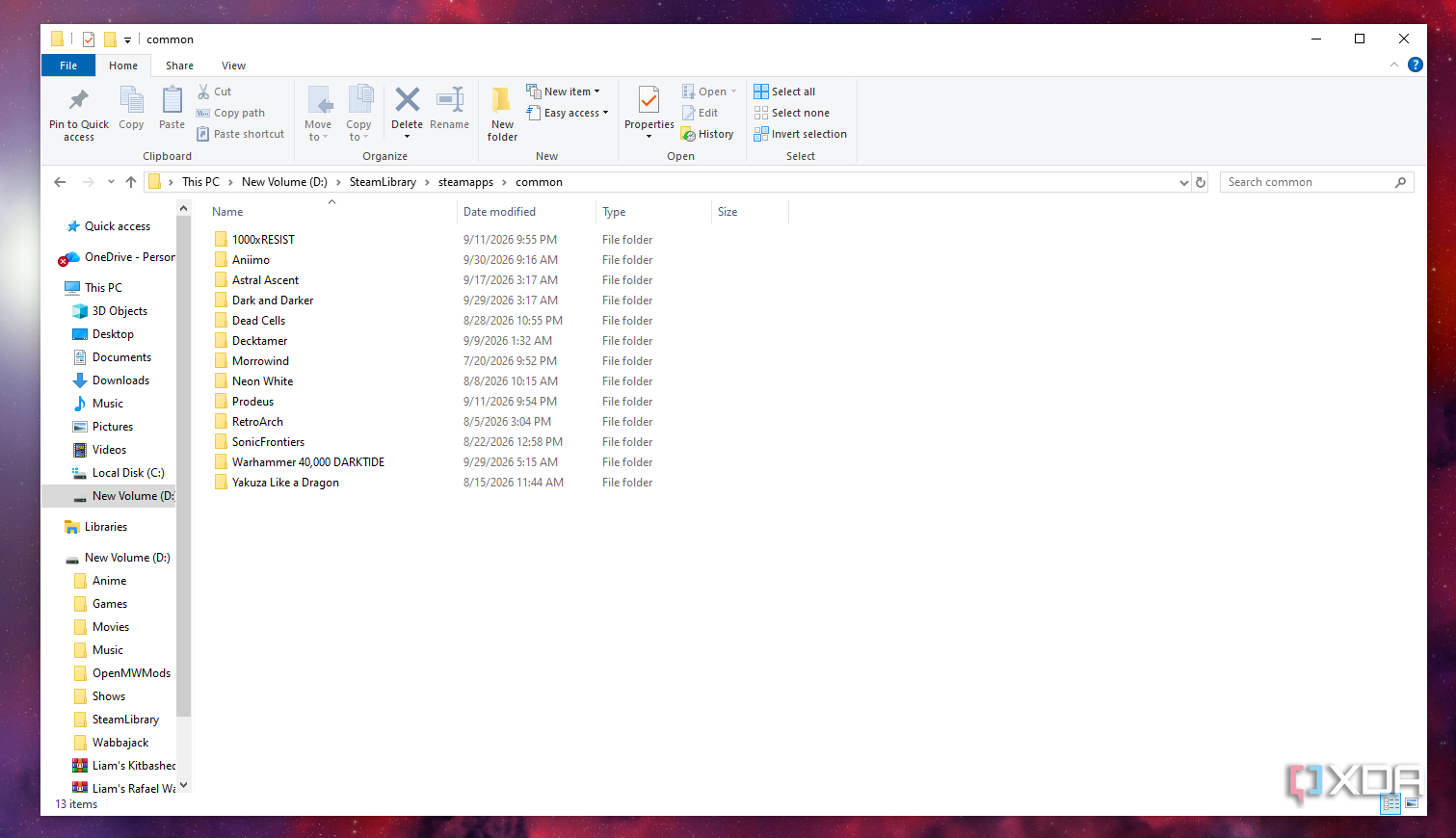The image size is (1456, 838).
Task: Click the Paste clipboard icon
Action: click(172, 99)
